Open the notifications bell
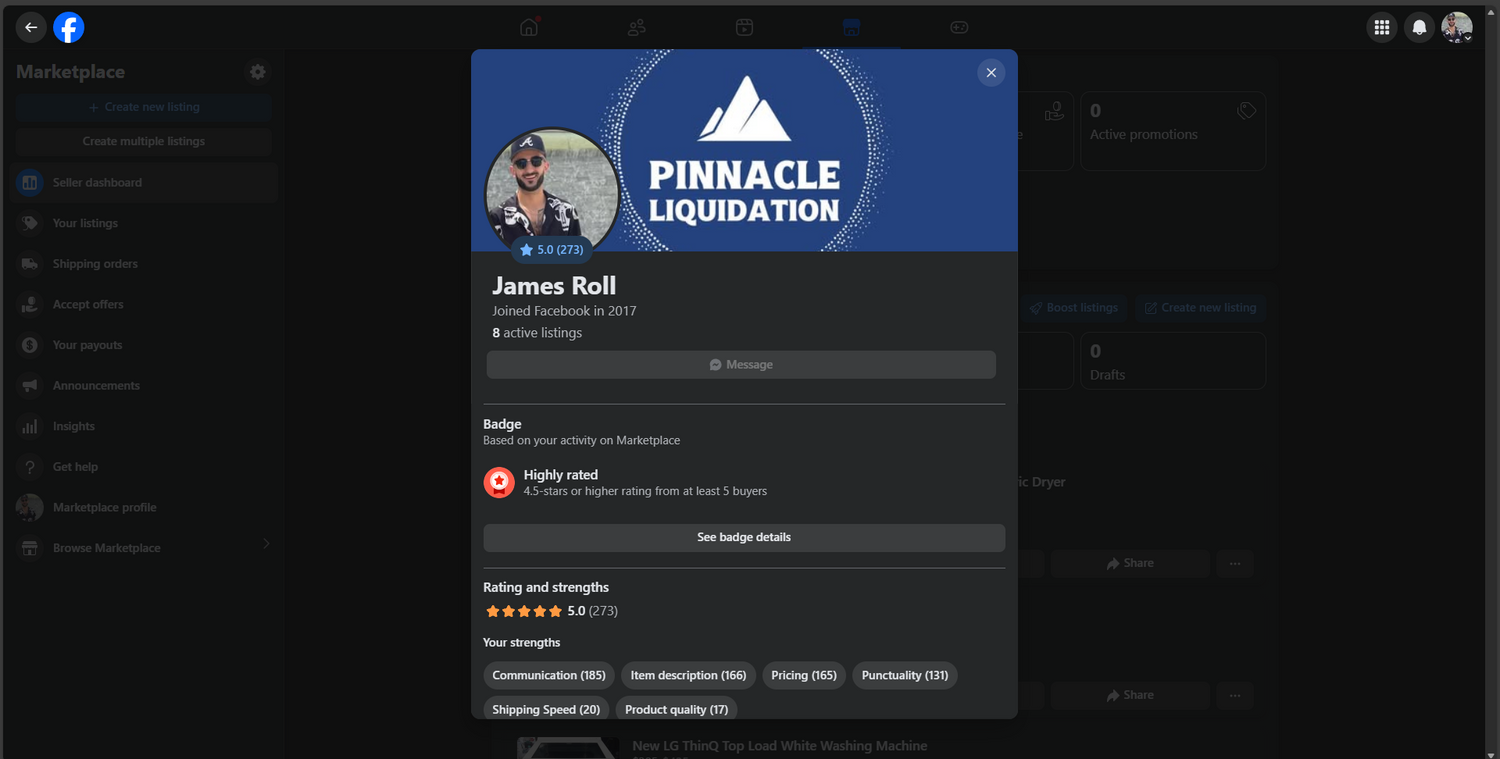 1419,28
